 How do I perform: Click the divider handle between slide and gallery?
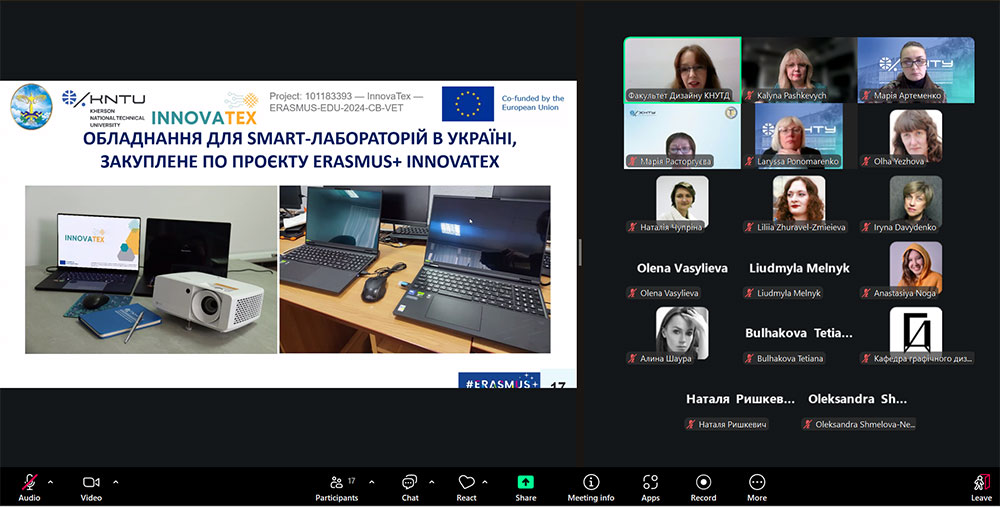[x=581, y=252]
